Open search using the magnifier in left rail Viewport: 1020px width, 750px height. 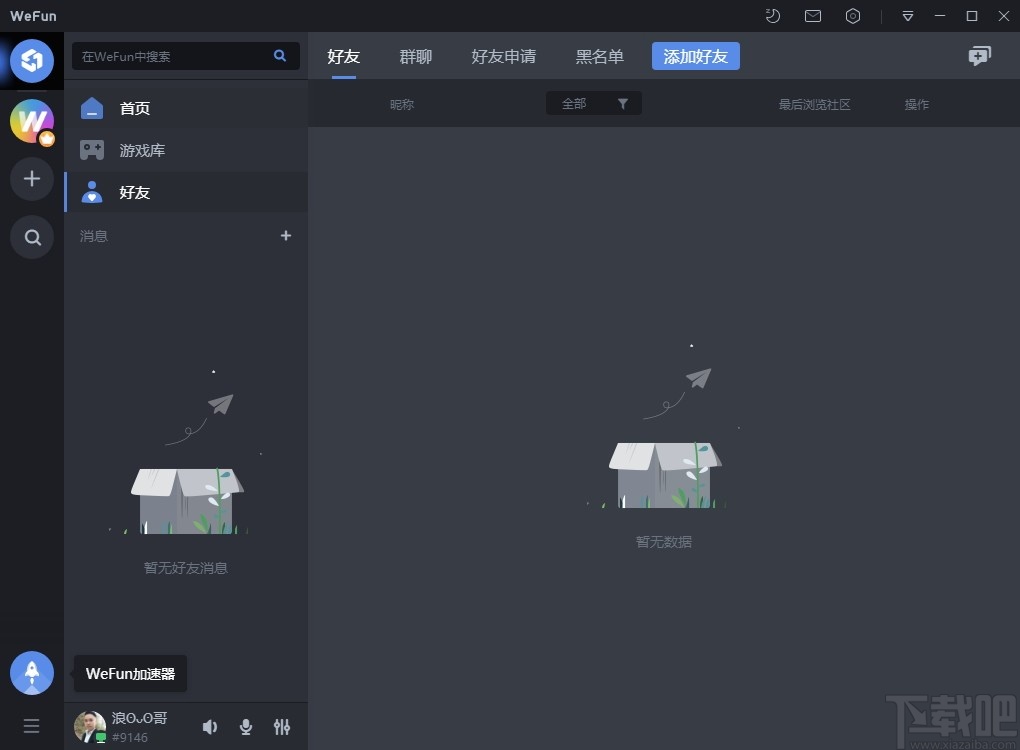31,237
